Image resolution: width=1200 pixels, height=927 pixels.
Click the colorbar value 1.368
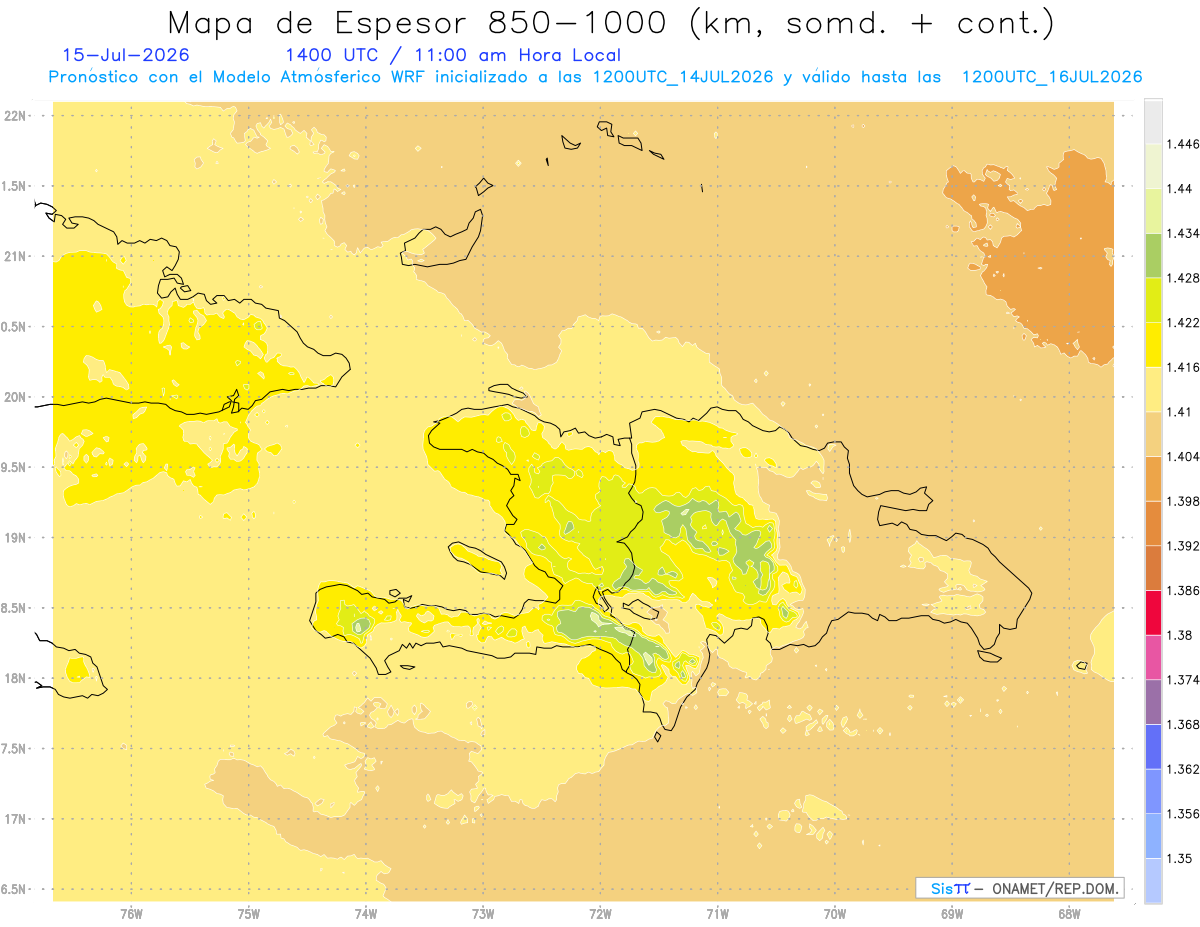1183,724
